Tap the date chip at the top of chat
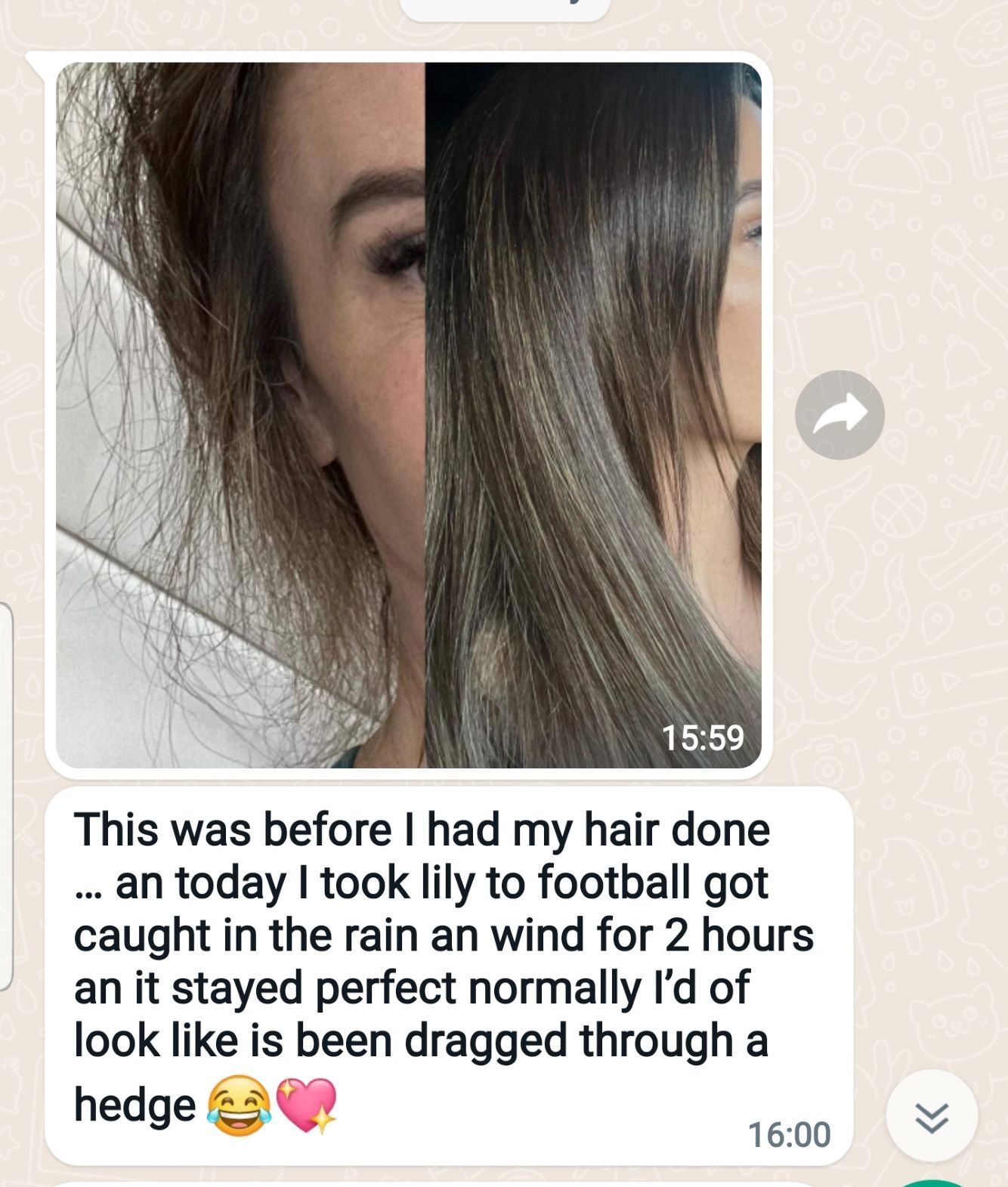The height and width of the screenshot is (1187, 1008). pyautogui.click(x=504, y=9)
